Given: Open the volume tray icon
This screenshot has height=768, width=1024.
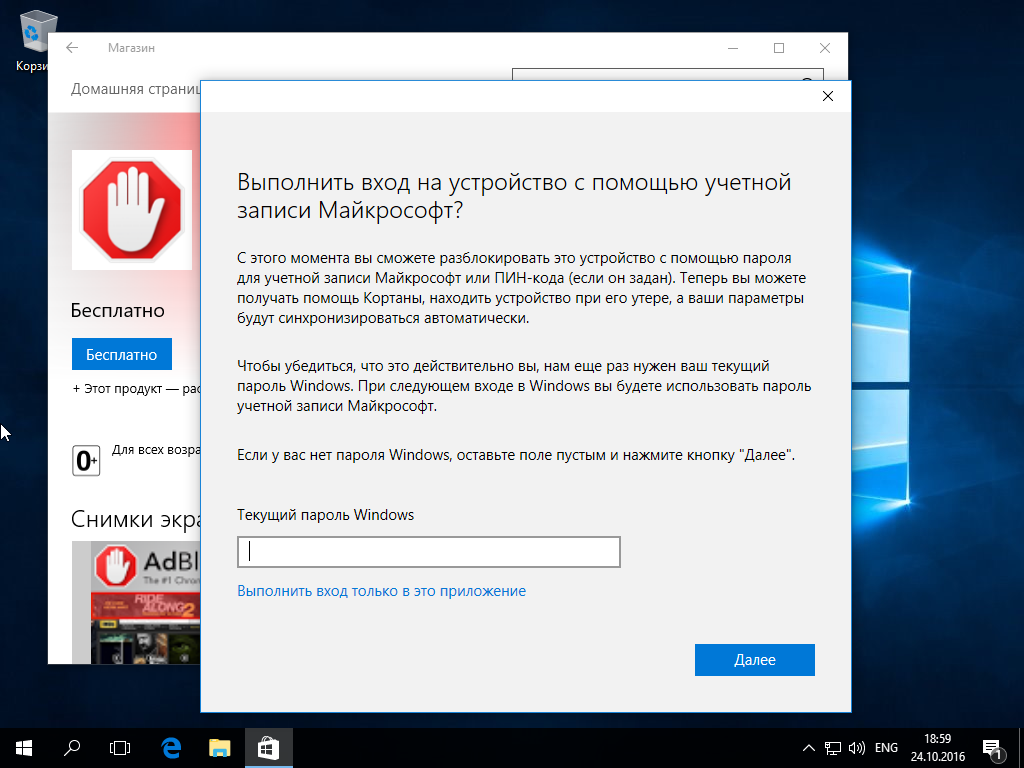Looking at the screenshot, I should point(856,748).
